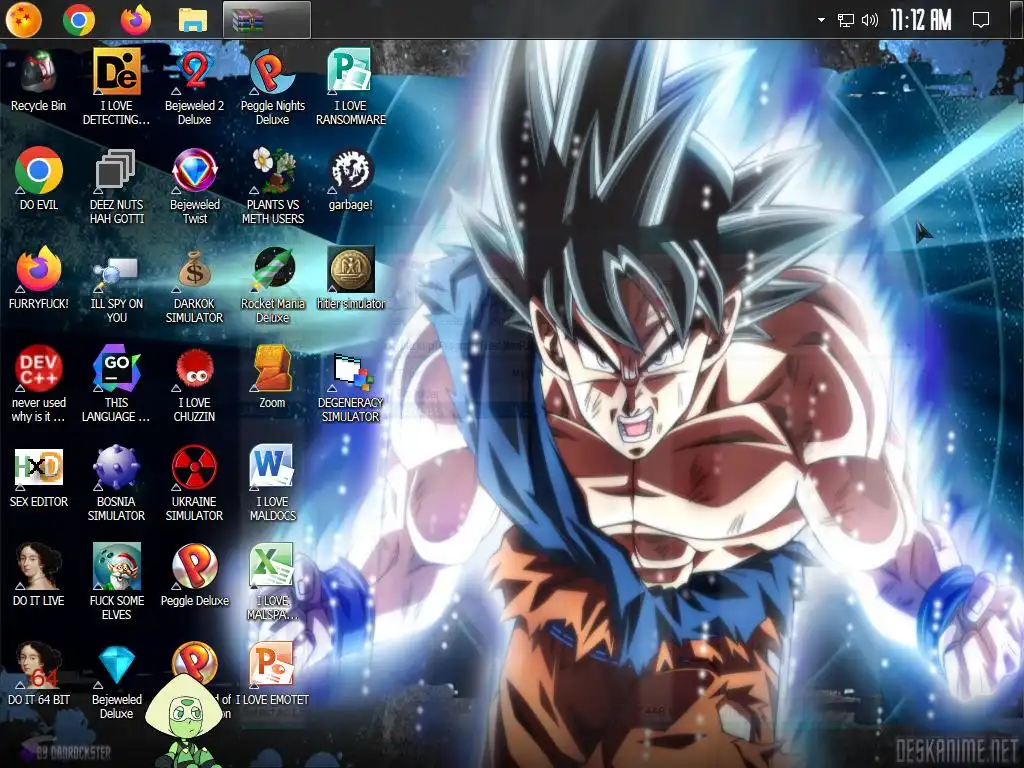The image size is (1024, 768).
Task: Open the I LOVE RANSOMWARE Project icon
Action: point(351,88)
